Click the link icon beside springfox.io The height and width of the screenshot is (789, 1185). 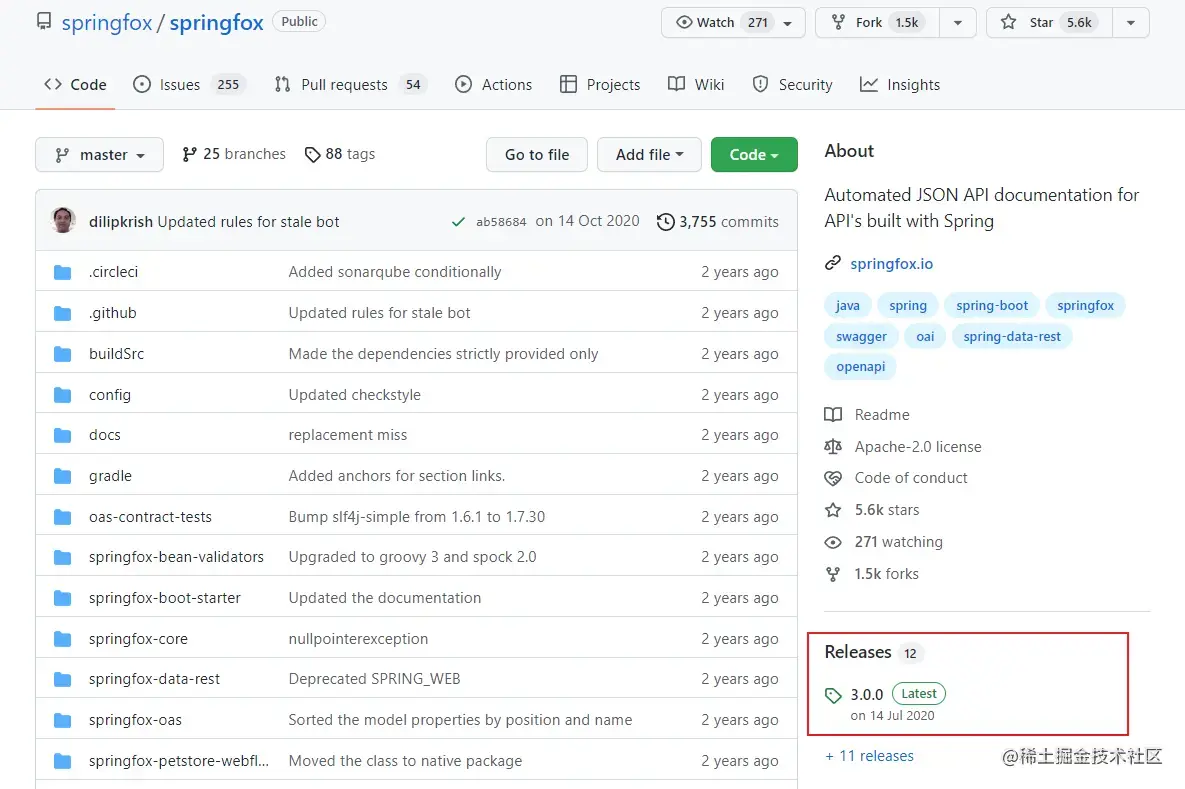[833, 263]
